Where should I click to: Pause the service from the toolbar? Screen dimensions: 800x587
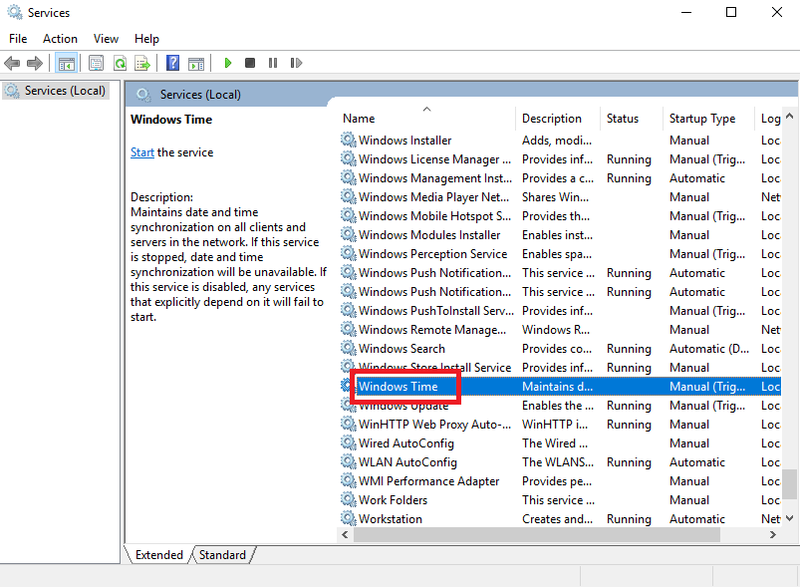(x=273, y=63)
